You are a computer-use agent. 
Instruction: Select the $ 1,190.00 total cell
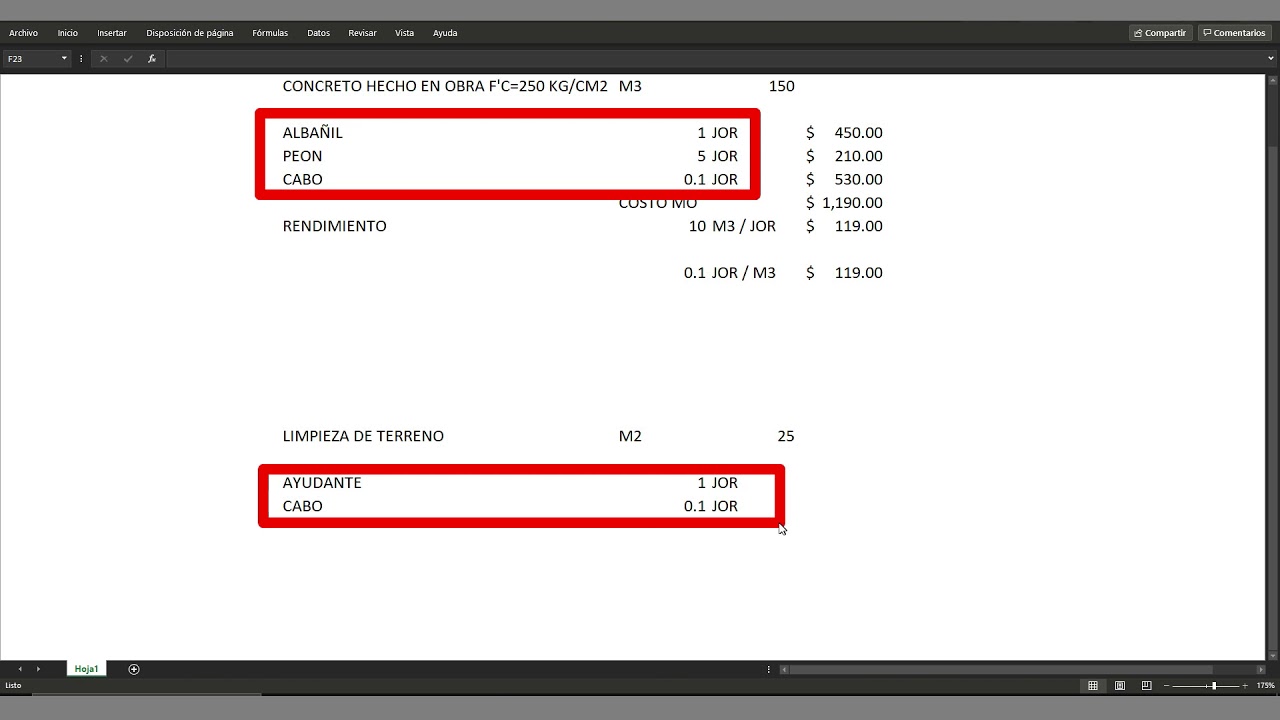click(x=844, y=203)
